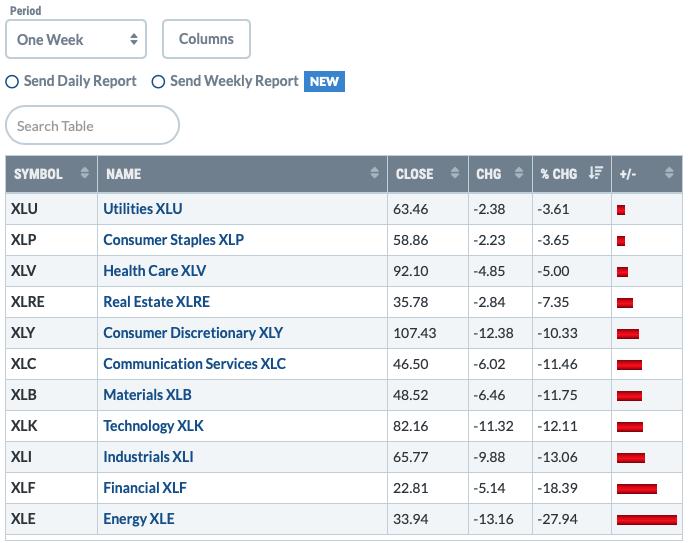Click the red bar for Financial XLF
689x543 pixels.
coord(637,489)
